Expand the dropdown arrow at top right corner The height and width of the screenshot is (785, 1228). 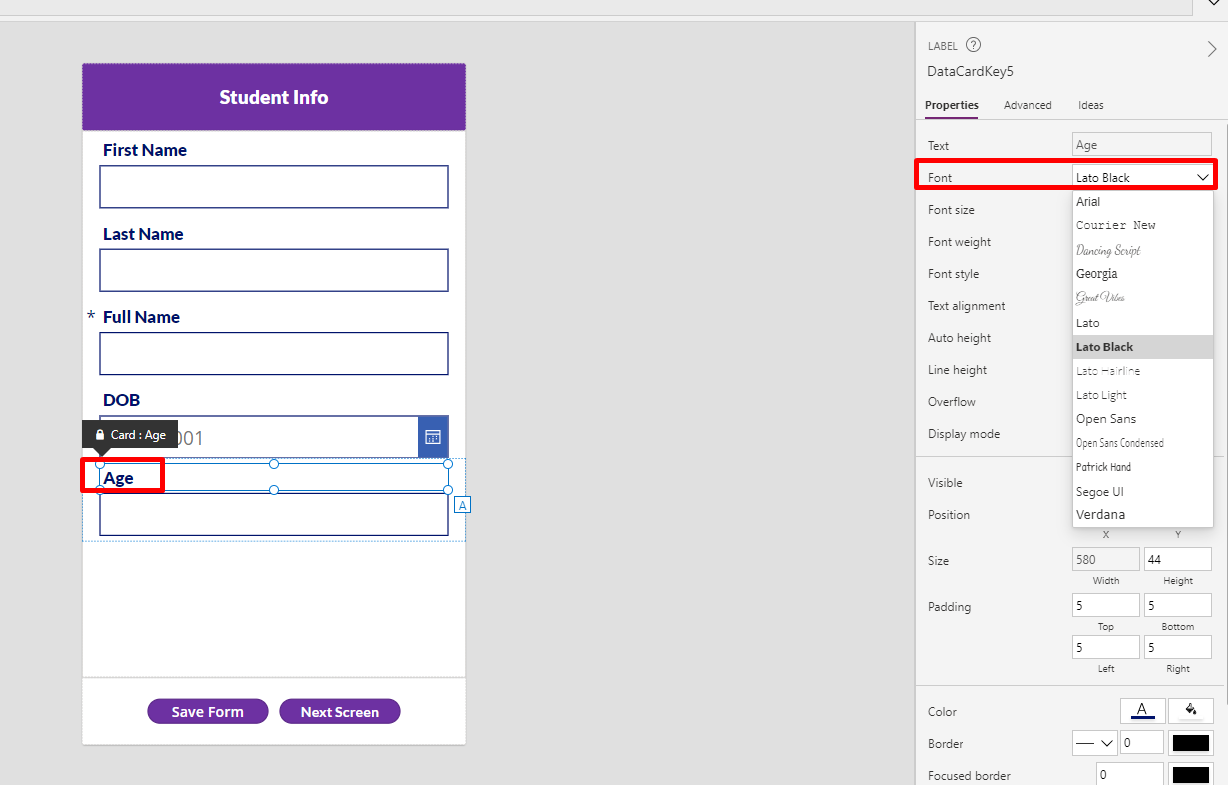coord(1214,5)
